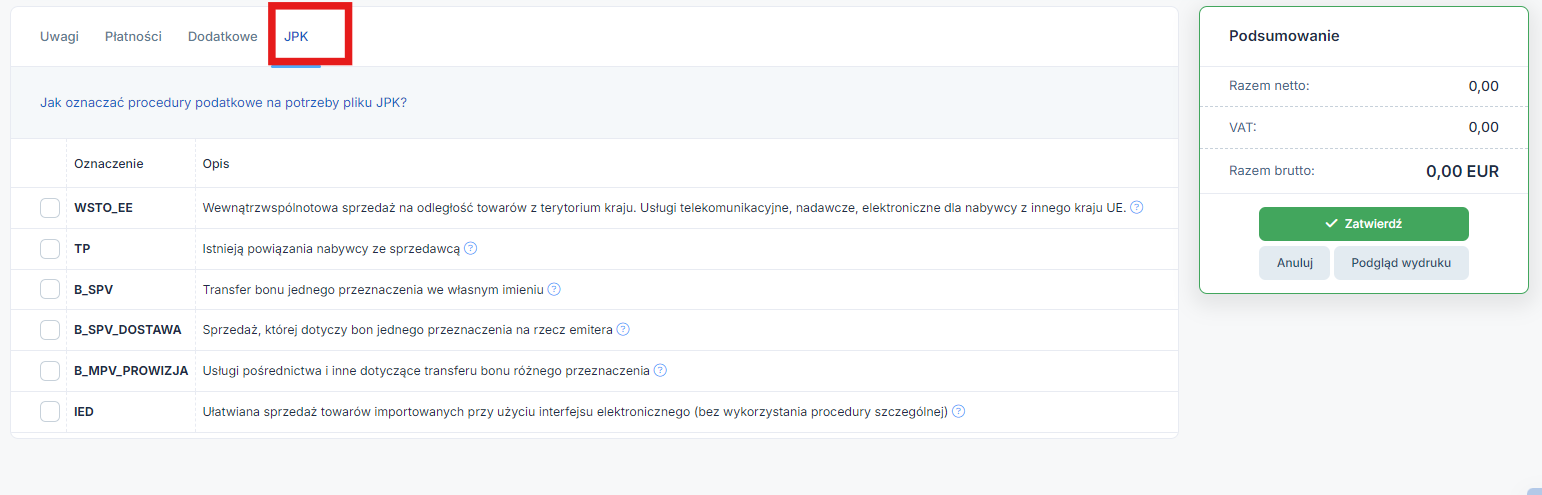Enable the WSTO_EE checkbox
Viewport: 1542px width, 495px height.
(50, 208)
